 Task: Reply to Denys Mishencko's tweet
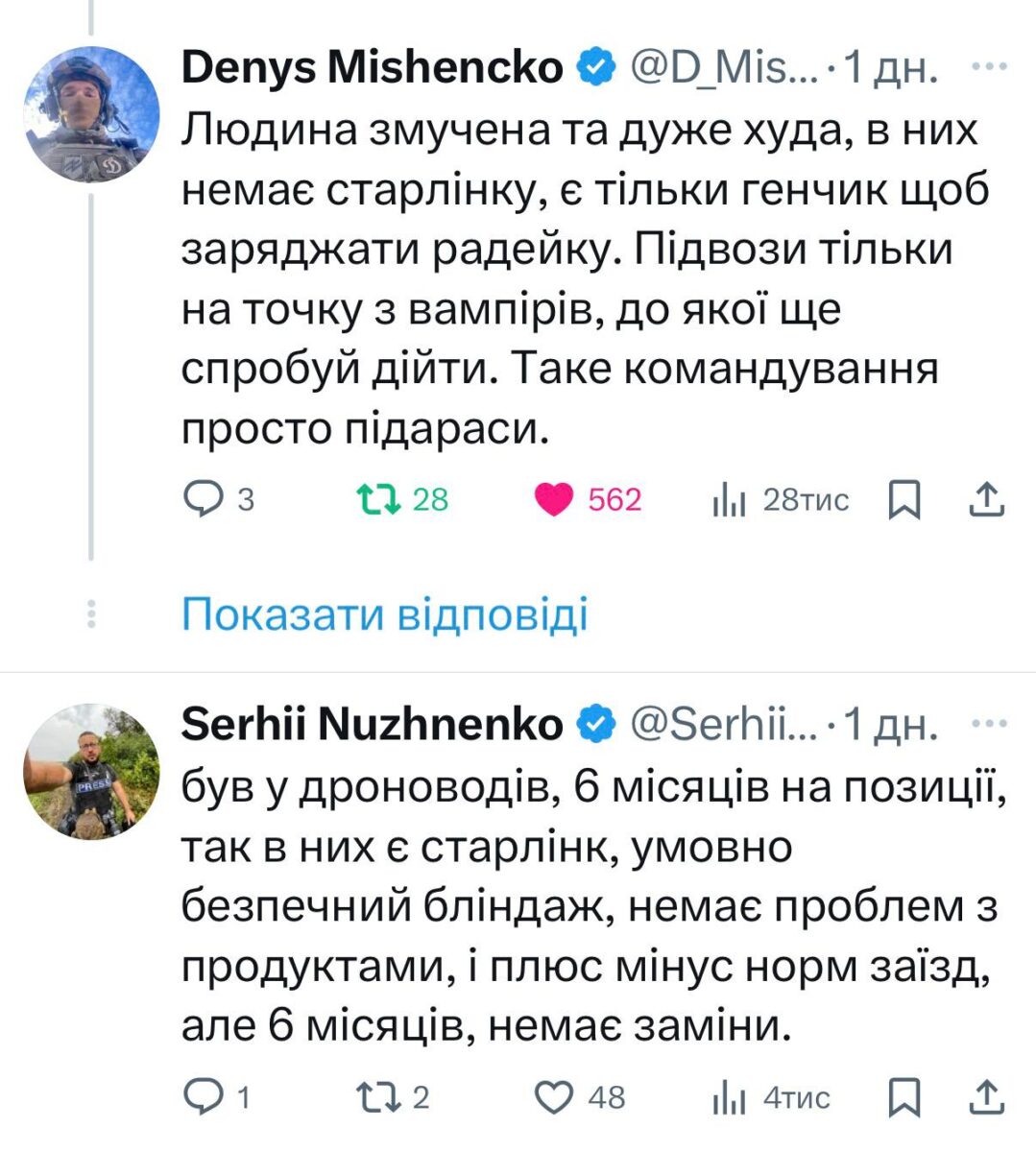[204, 499]
